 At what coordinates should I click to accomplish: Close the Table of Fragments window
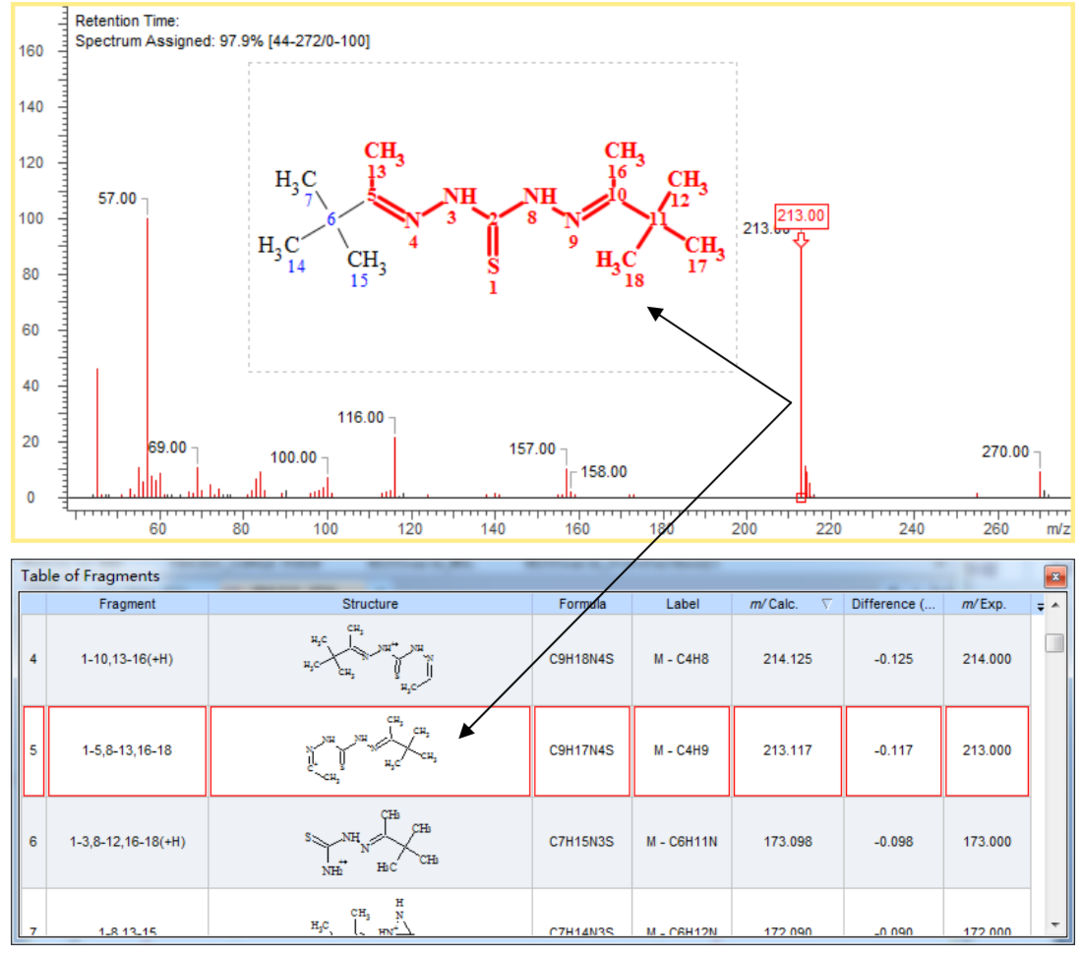click(x=1055, y=576)
